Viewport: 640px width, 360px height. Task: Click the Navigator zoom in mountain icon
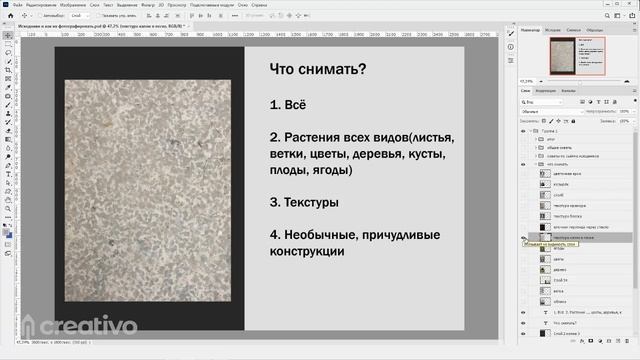click(627, 81)
